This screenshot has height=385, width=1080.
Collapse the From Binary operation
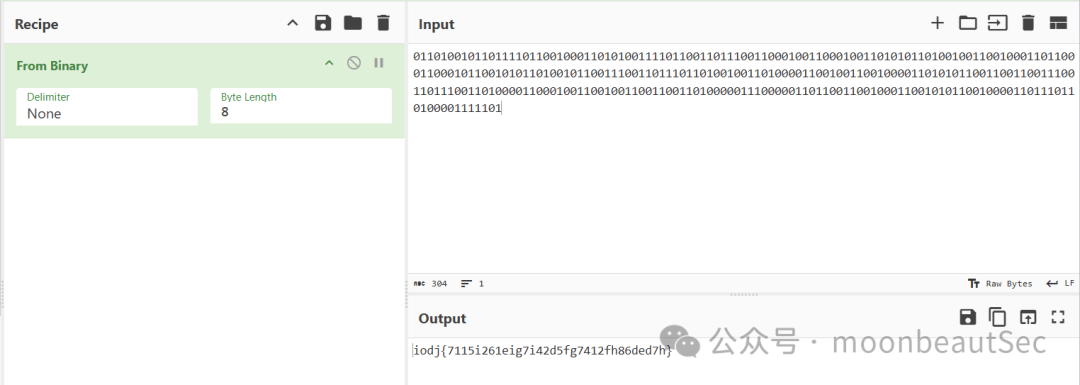click(329, 63)
